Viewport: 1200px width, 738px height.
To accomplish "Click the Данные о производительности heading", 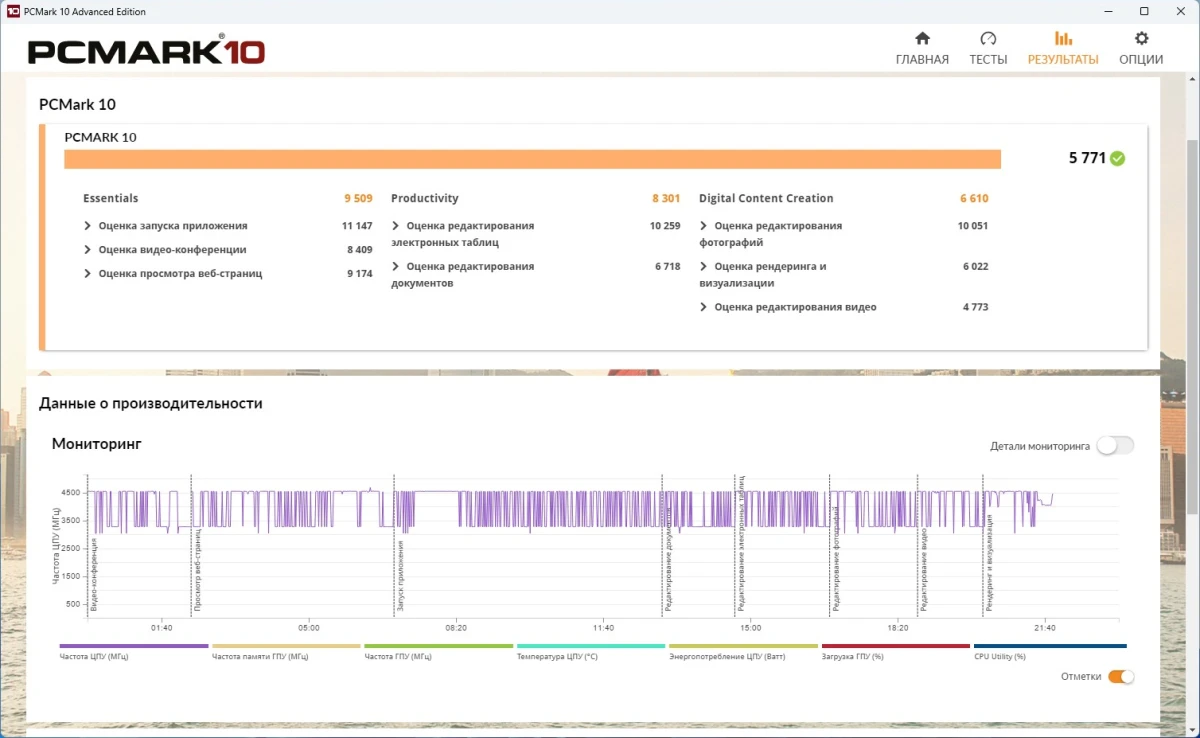I will pyautogui.click(x=151, y=404).
